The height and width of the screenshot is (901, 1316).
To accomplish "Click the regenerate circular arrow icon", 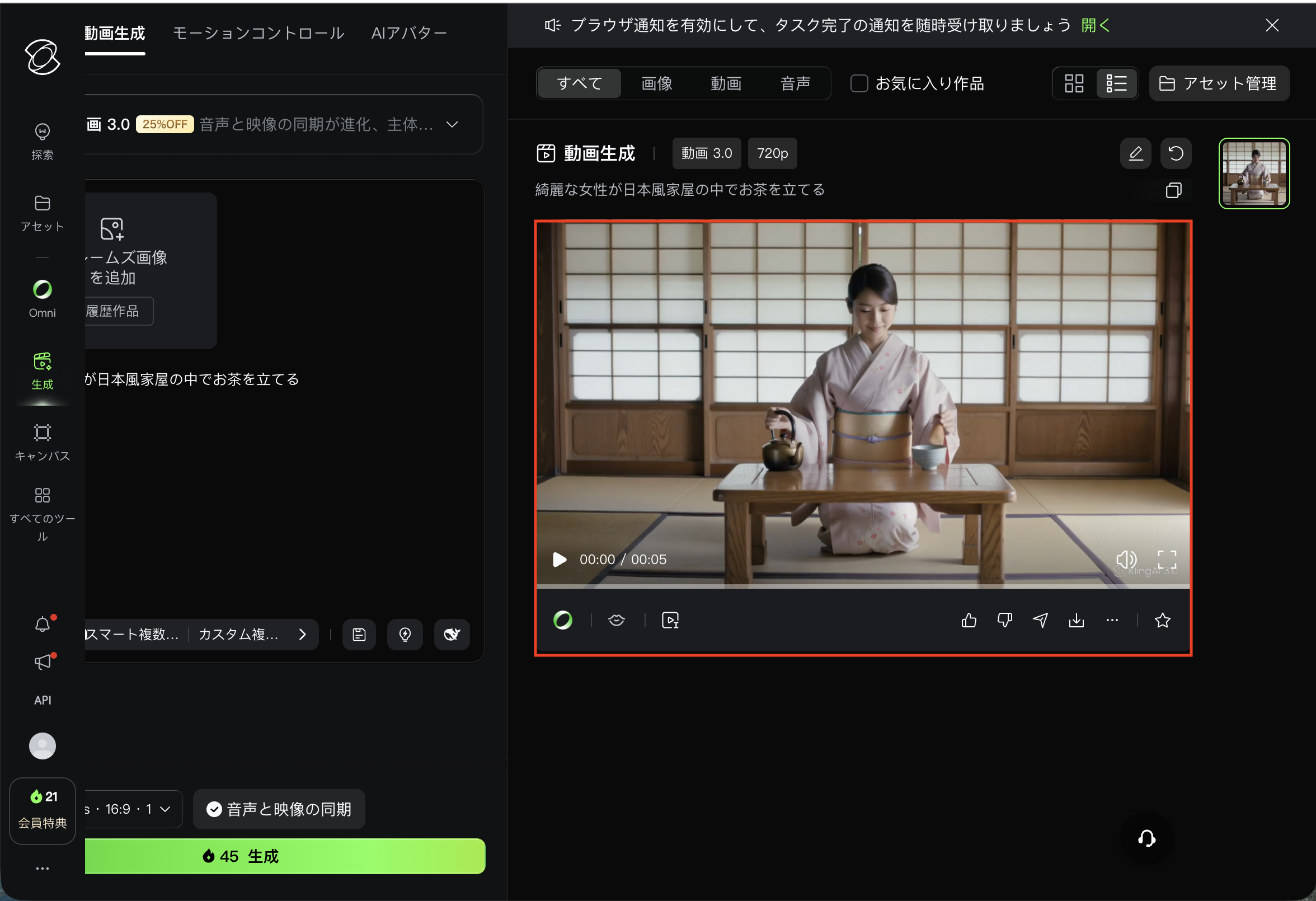I will [x=1176, y=153].
